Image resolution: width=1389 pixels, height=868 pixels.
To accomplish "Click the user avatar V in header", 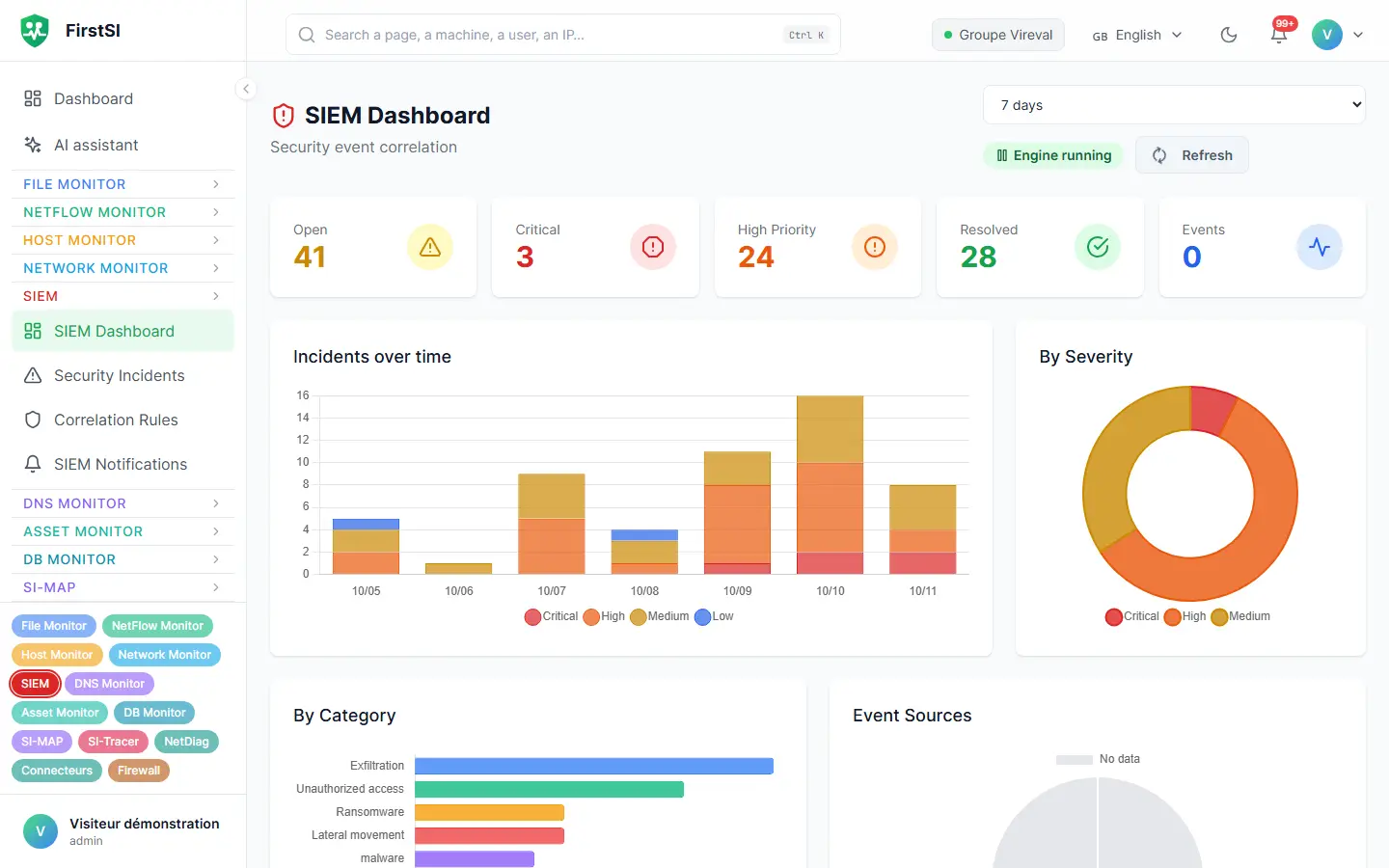I will 1327,35.
